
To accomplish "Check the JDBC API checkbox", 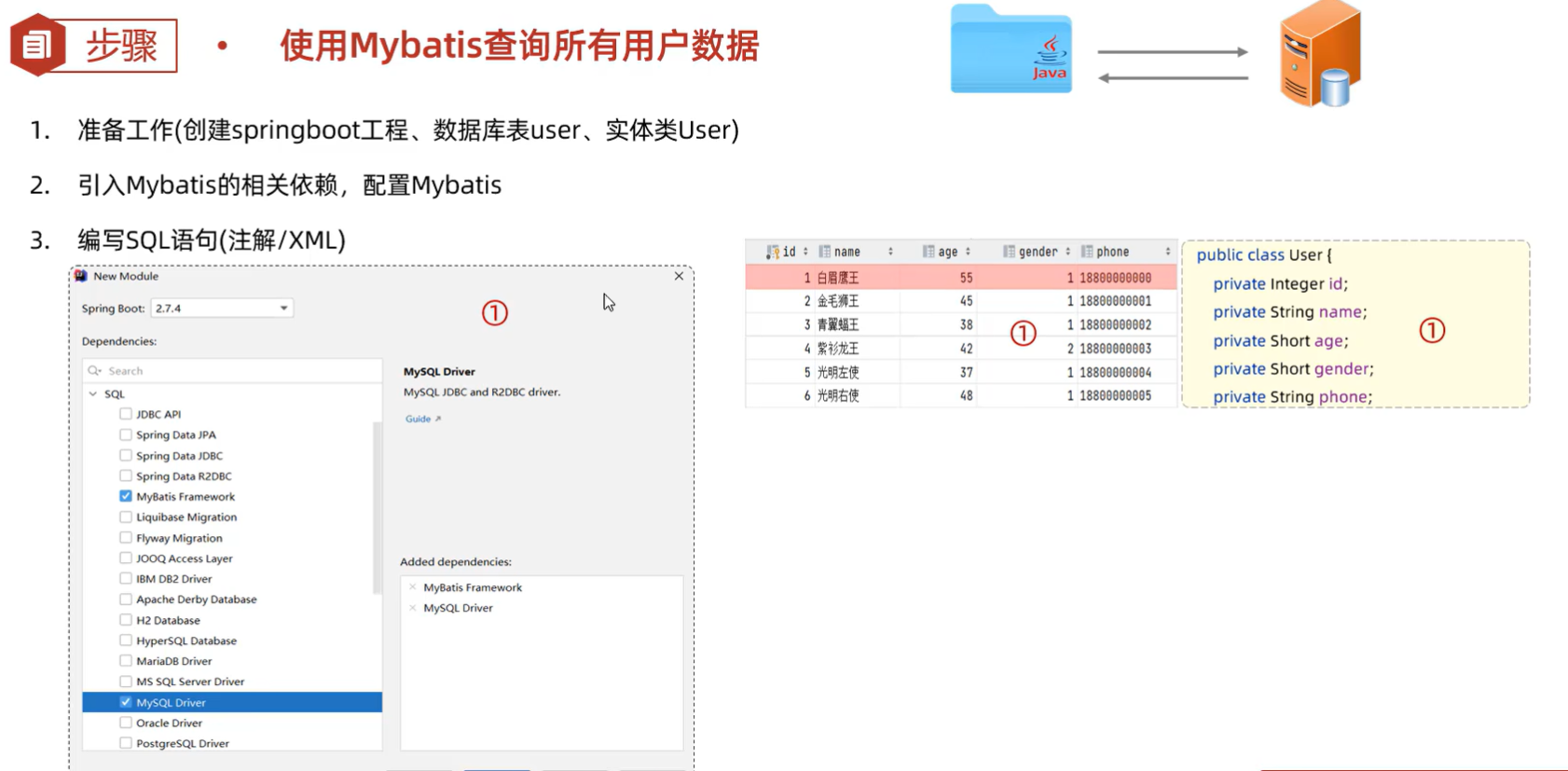I will 126,414.
